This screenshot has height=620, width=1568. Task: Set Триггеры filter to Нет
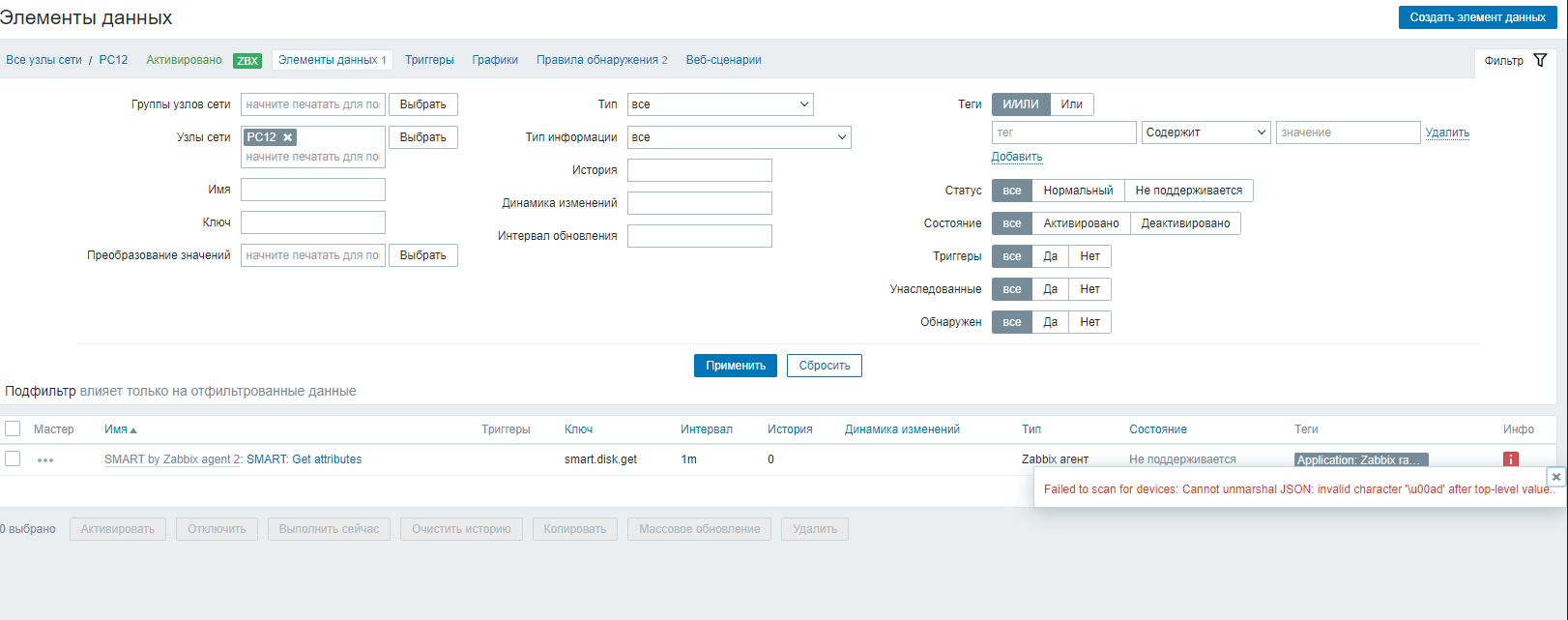tap(1089, 256)
